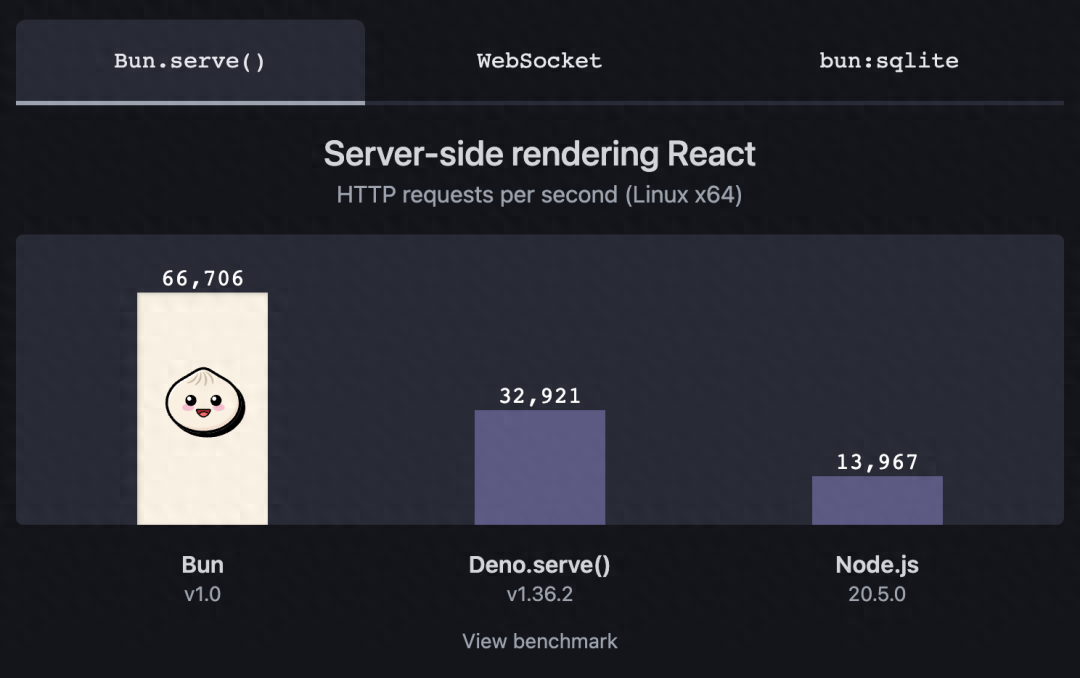Click the 32,921 value label

point(540,396)
